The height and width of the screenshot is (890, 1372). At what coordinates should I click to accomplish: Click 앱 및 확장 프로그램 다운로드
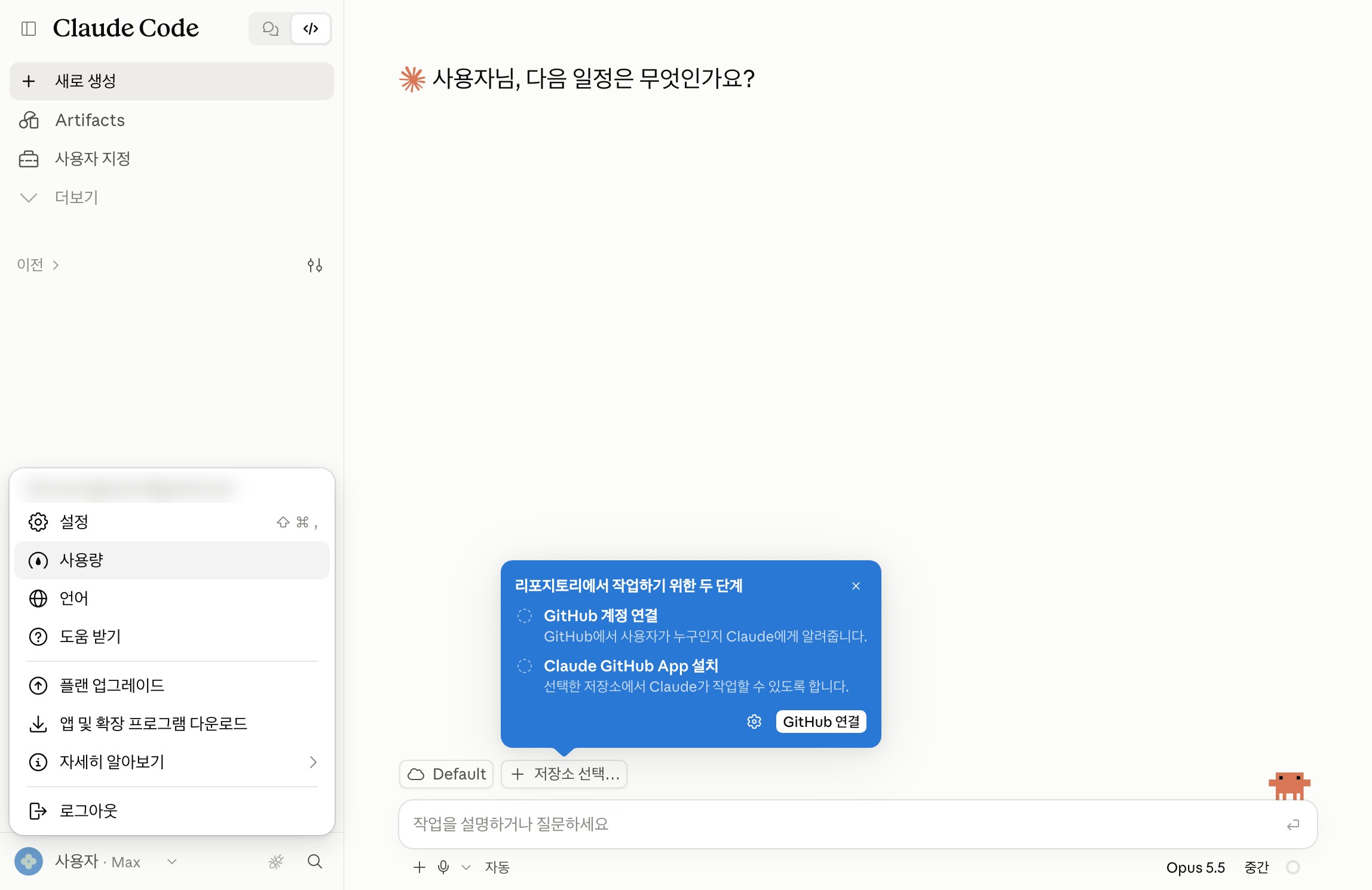click(171, 724)
